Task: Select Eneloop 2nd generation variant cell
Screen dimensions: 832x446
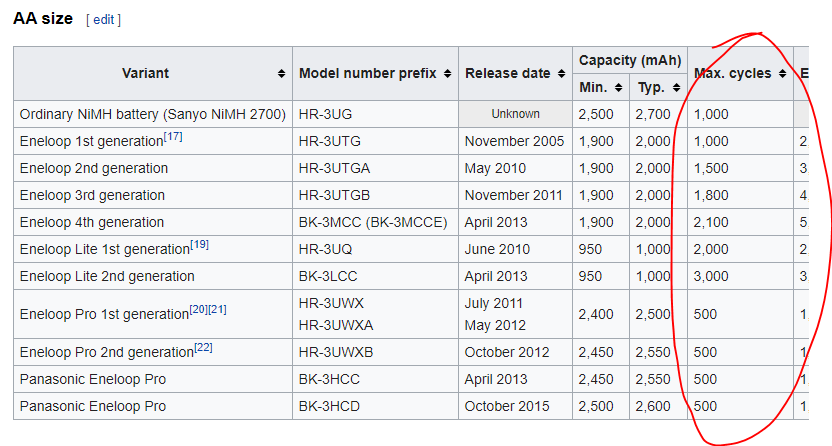Action: [x=153, y=168]
